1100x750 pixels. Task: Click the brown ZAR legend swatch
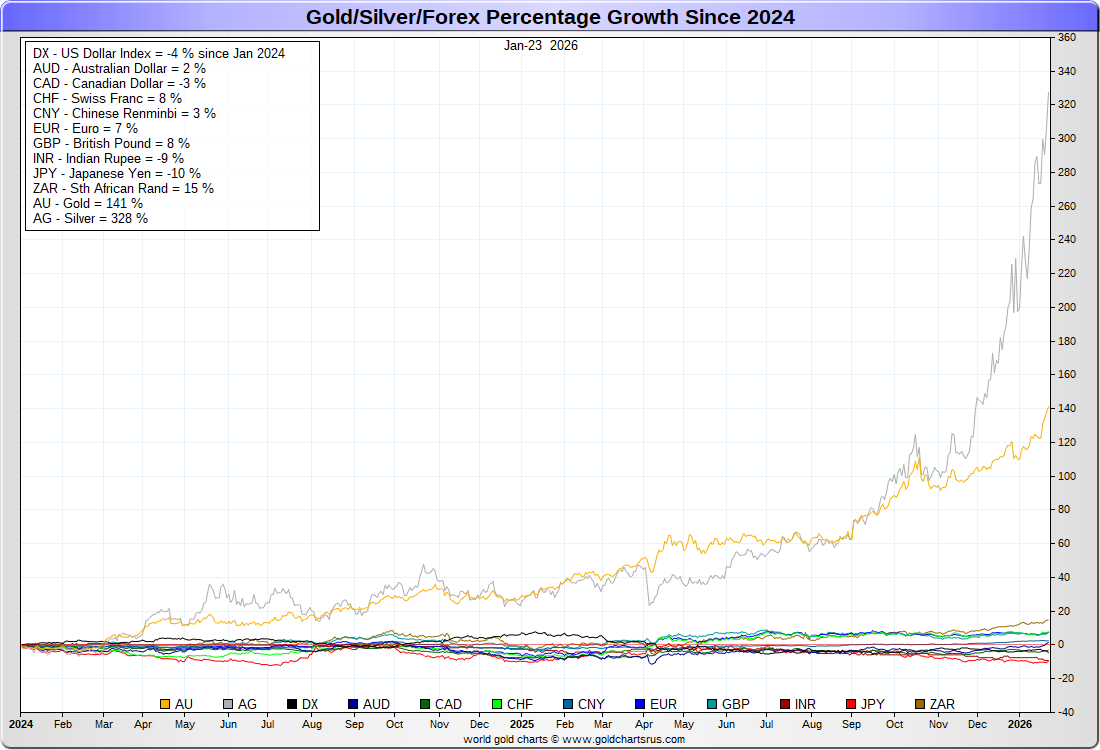click(919, 704)
